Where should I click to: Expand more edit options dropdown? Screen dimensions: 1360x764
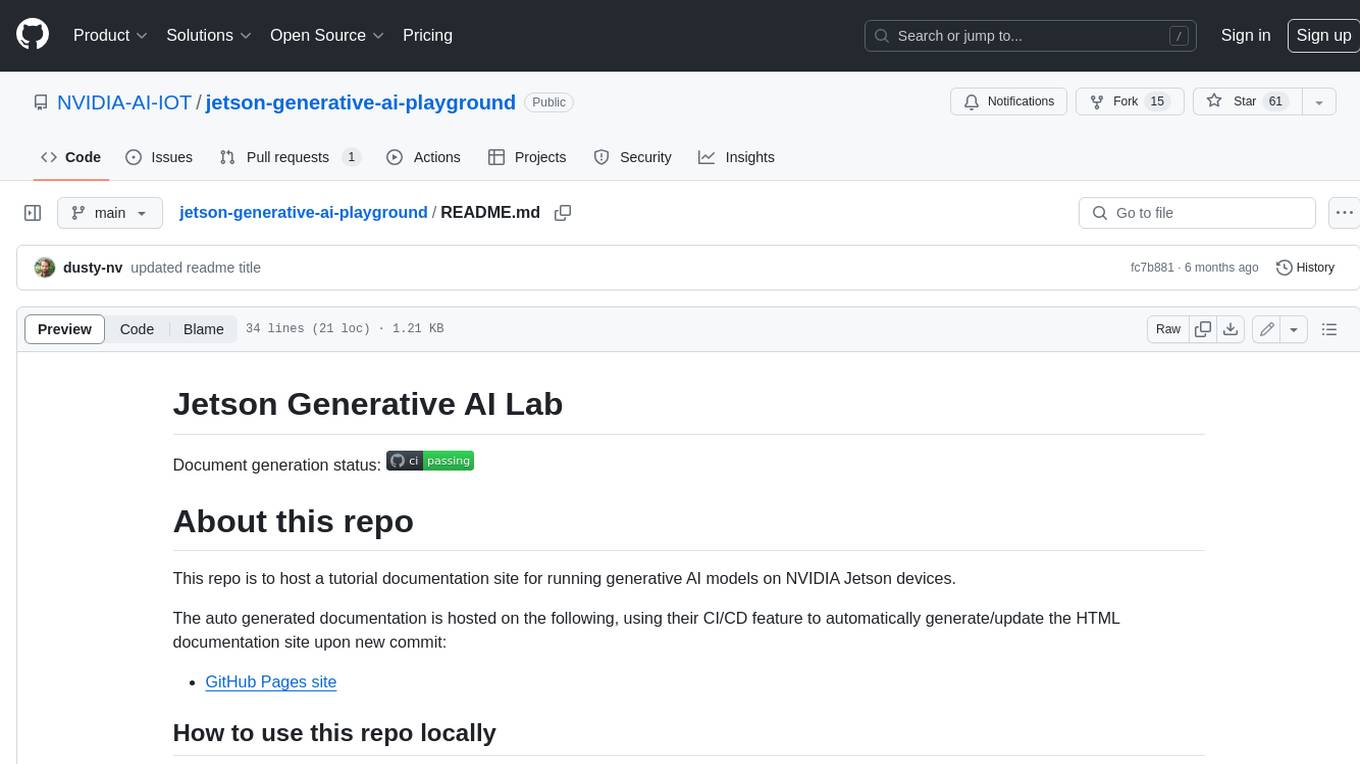[x=1294, y=329]
